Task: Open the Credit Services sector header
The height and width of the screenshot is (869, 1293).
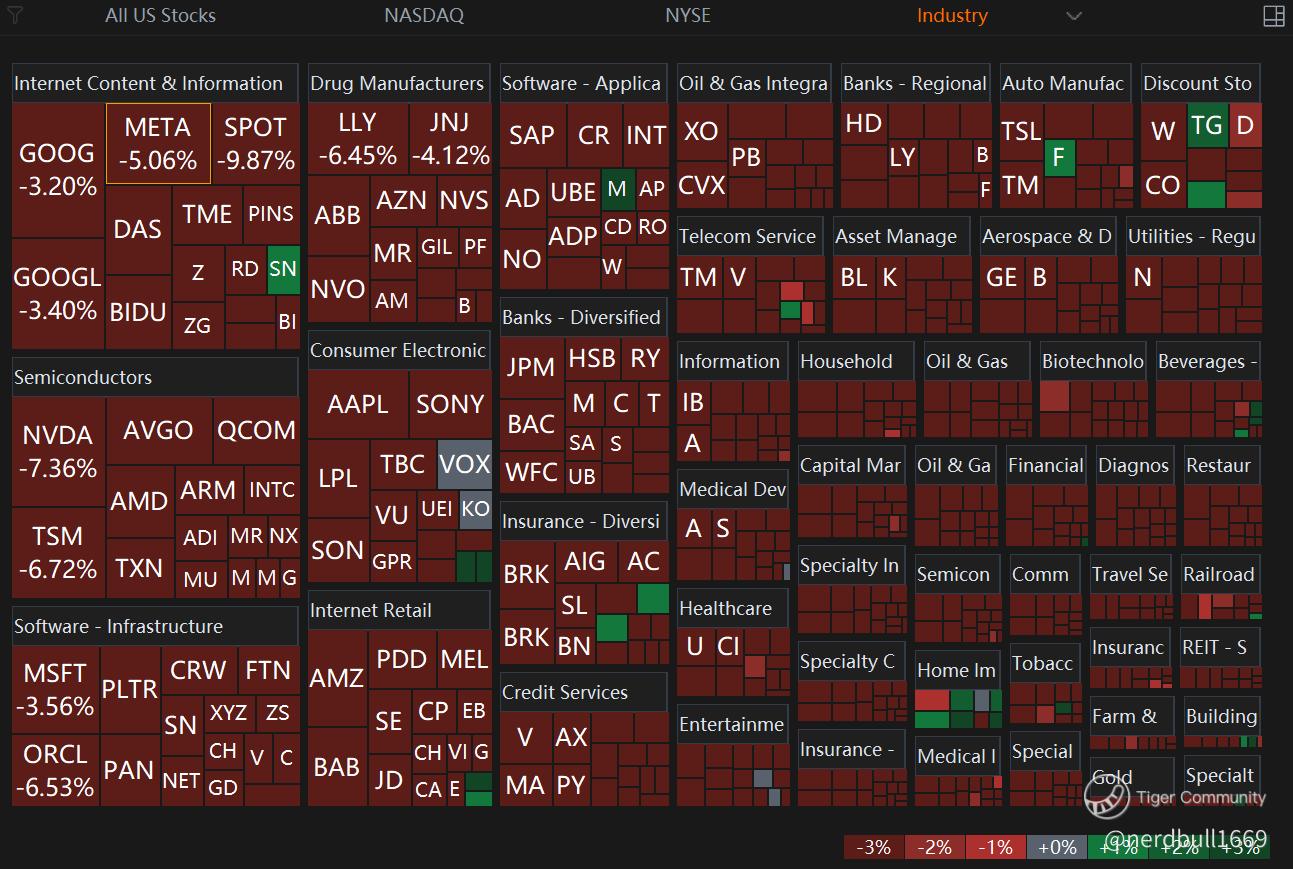Action: [x=584, y=692]
